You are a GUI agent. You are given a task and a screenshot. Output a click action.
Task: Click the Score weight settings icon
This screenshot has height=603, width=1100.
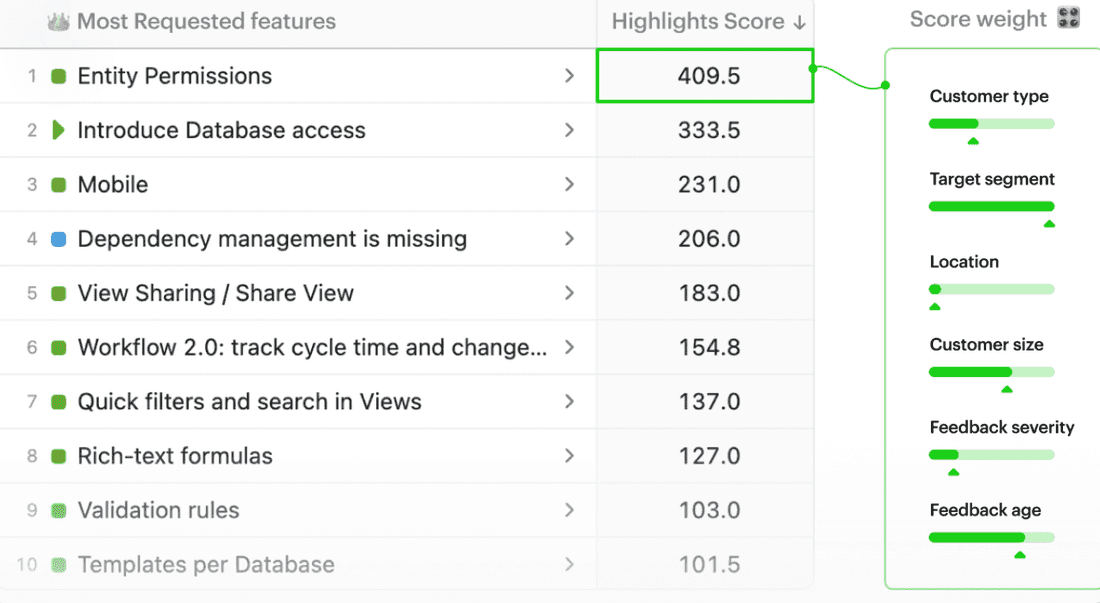coord(1068,19)
